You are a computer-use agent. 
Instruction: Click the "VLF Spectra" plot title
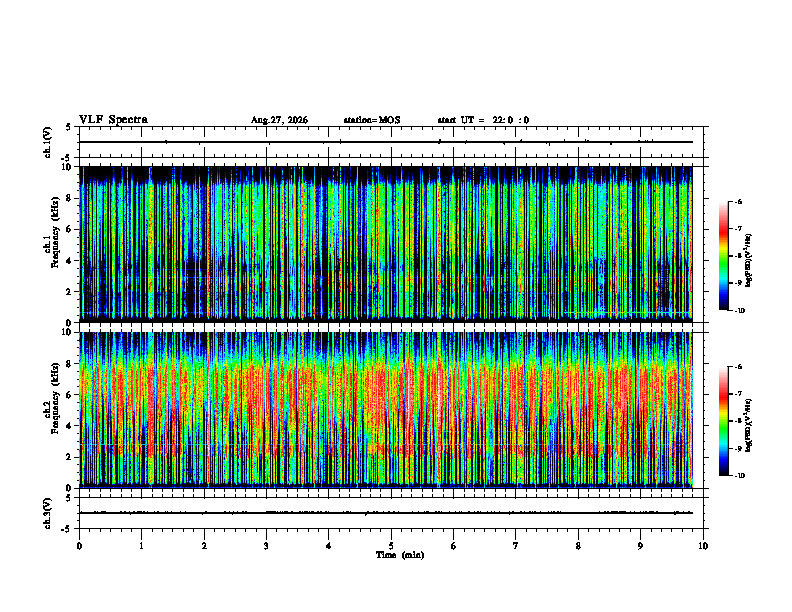coord(113,120)
